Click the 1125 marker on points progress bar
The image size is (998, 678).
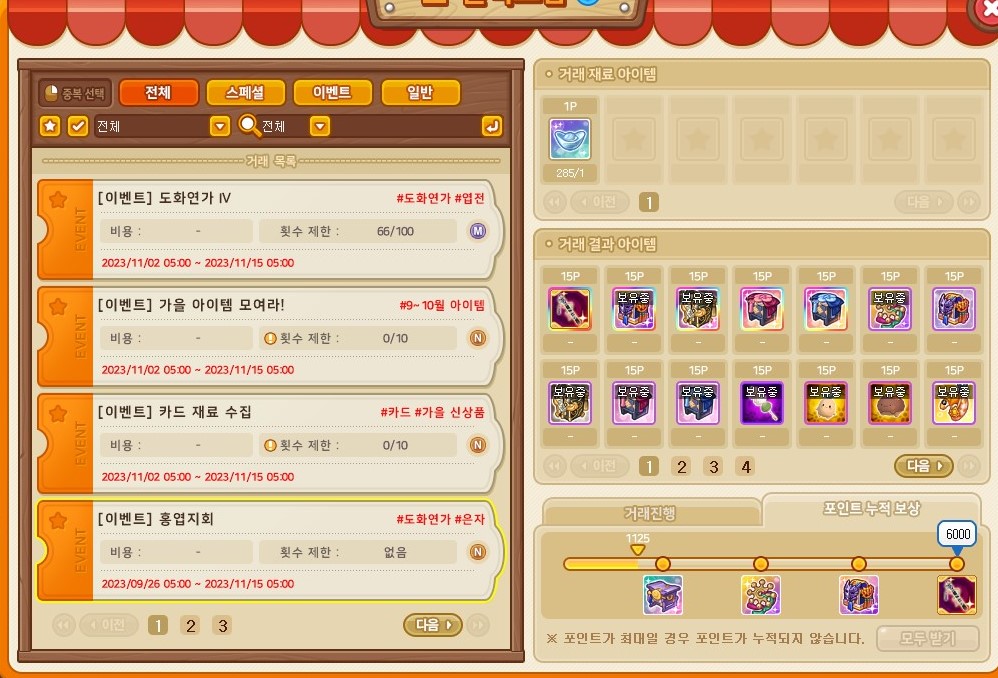[637, 544]
